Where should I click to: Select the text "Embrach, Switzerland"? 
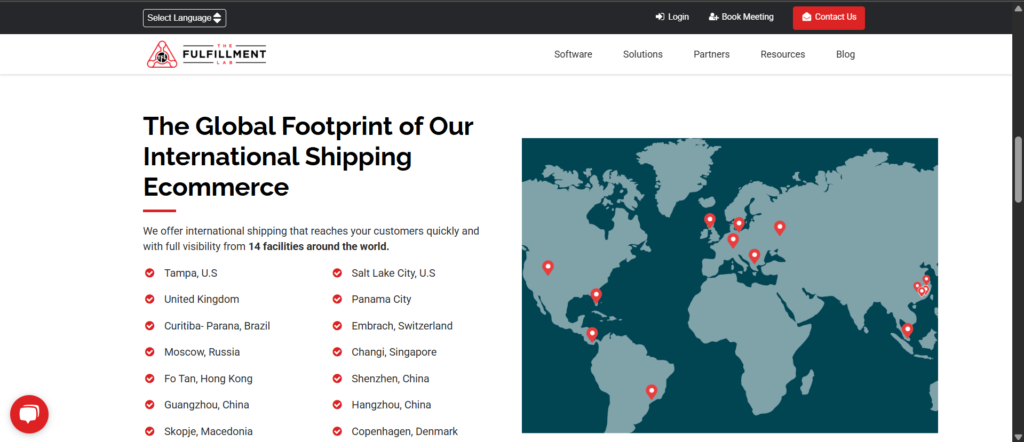pyautogui.click(x=402, y=326)
